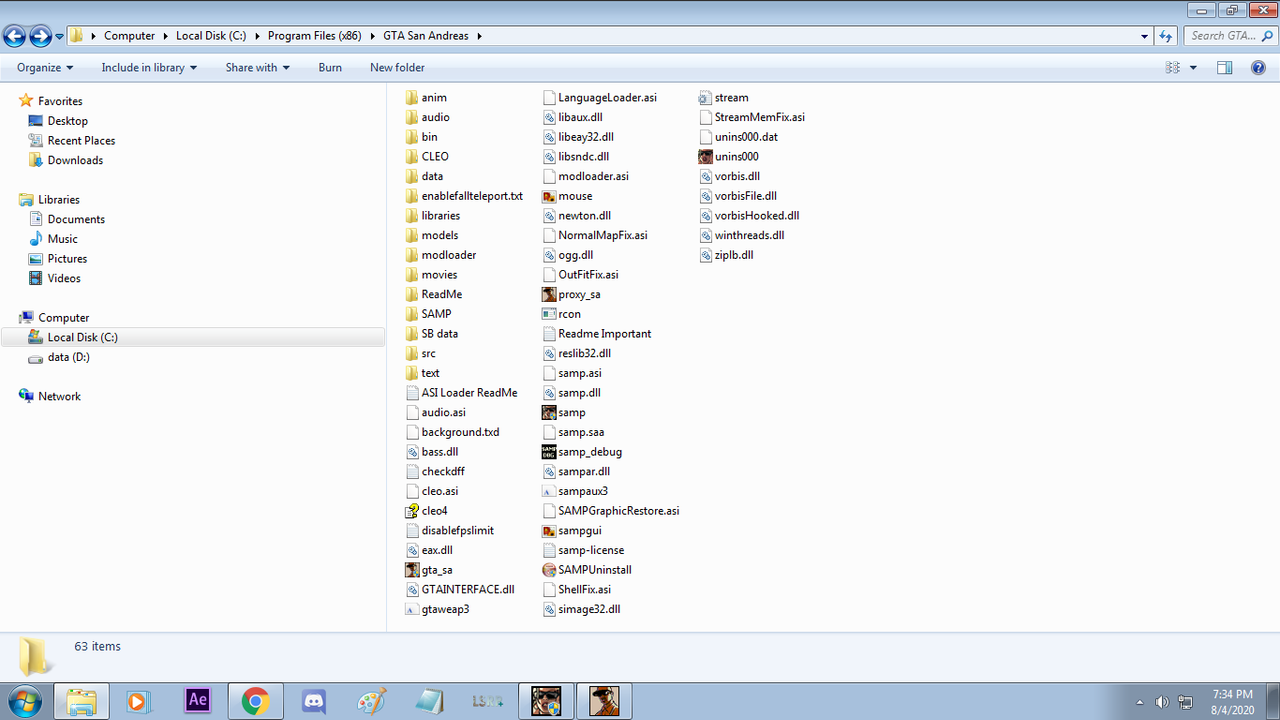Select the stream shortcut folder icon
The height and width of the screenshot is (720, 1280).
[x=706, y=97]
